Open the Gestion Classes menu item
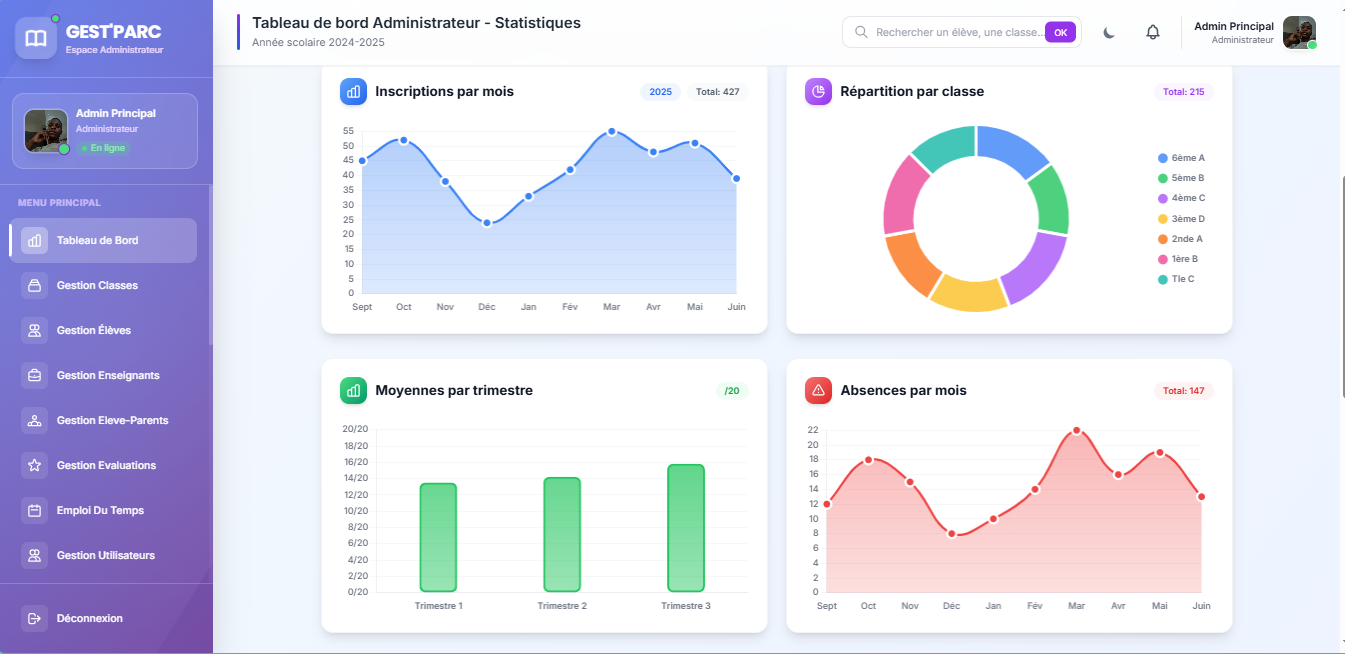Screen dimensions: 1345x654 point(104,285)
